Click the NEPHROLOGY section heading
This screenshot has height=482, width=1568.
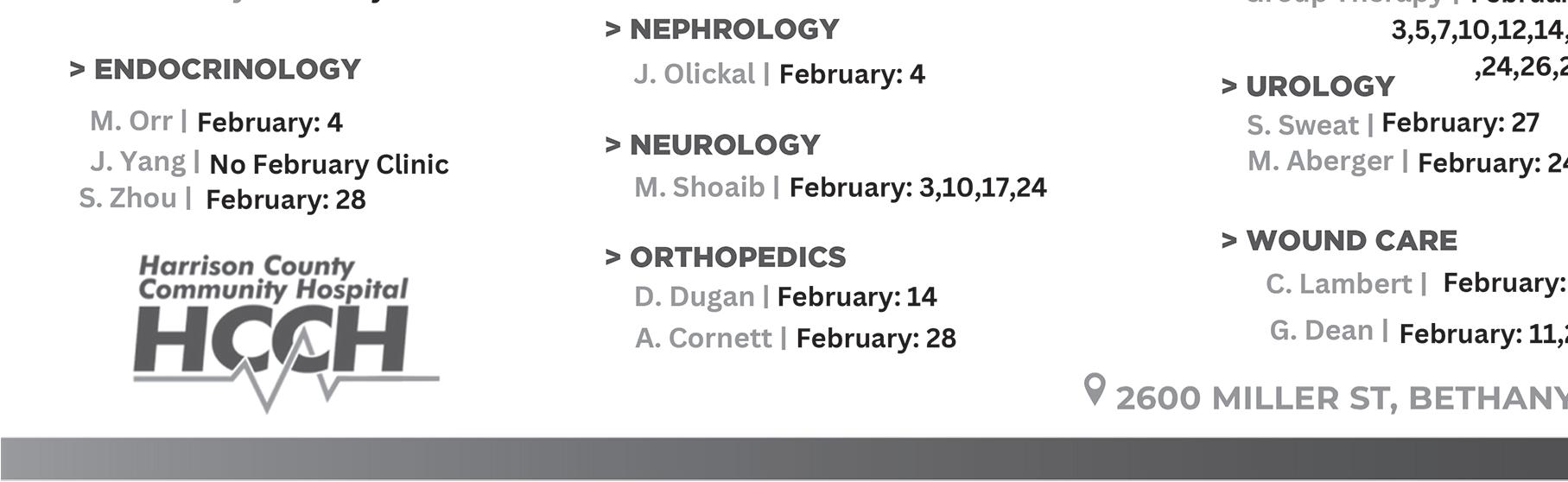(x=722, y=29)
